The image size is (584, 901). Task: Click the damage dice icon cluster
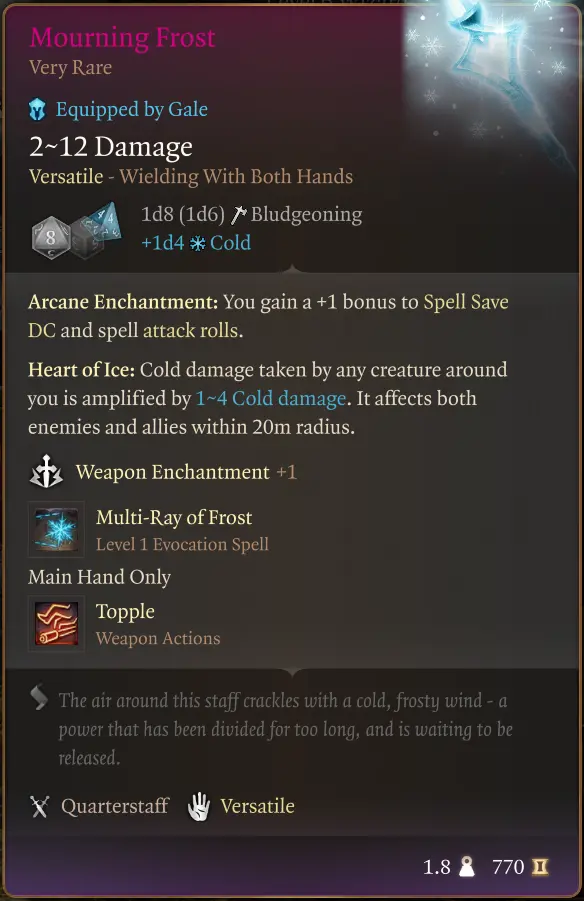coord(76,230)
